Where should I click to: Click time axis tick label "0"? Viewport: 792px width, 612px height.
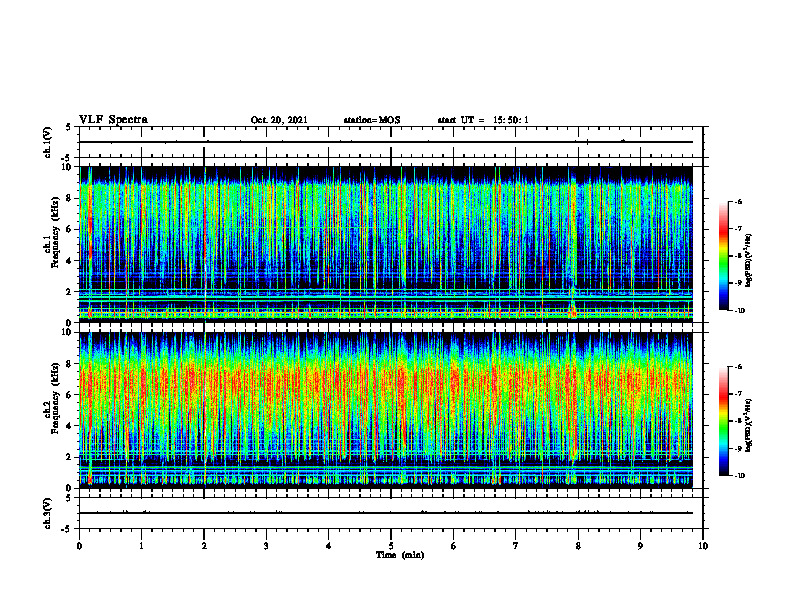point(79,546)
